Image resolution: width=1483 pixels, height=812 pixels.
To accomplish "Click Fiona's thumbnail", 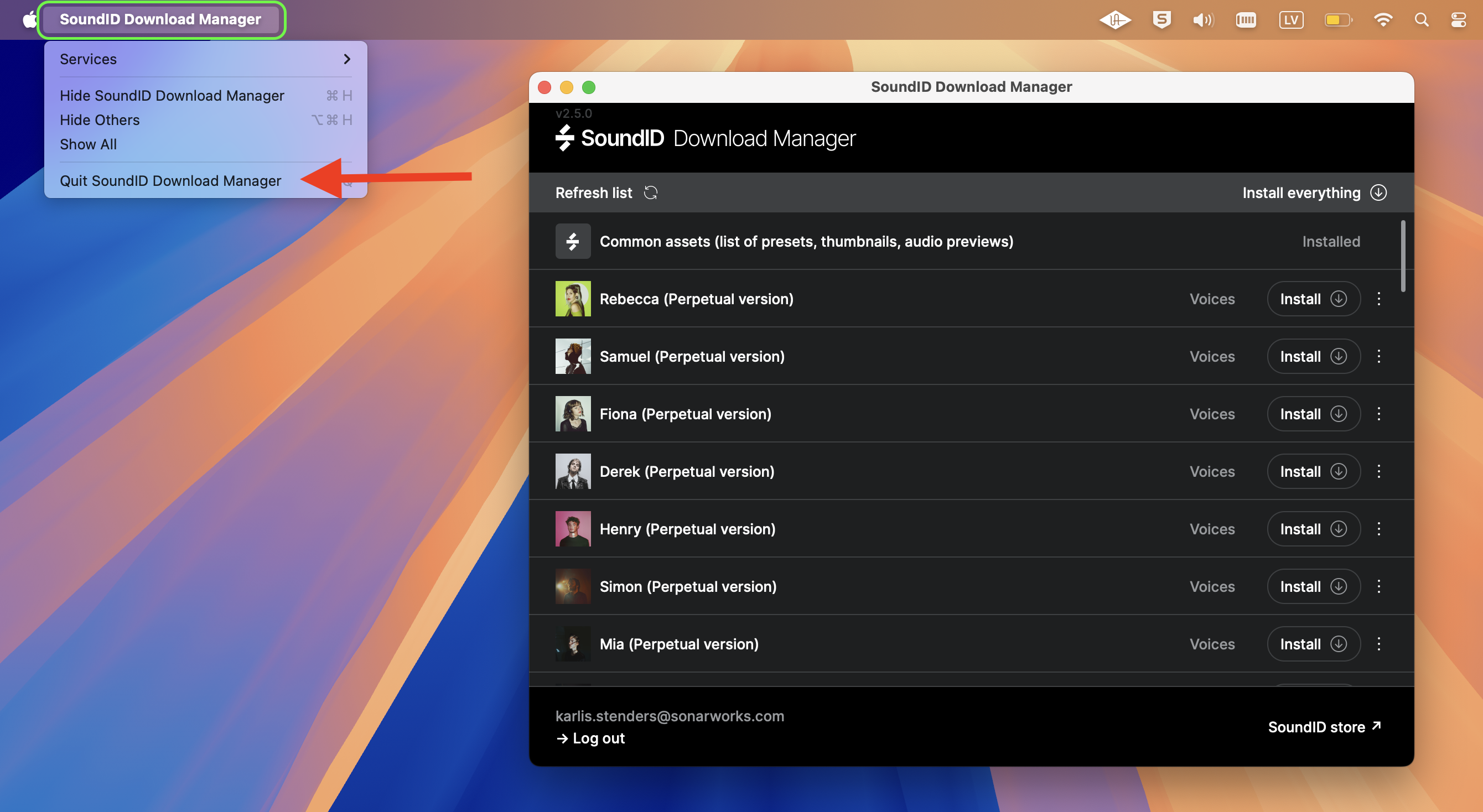I will point(573,414).
